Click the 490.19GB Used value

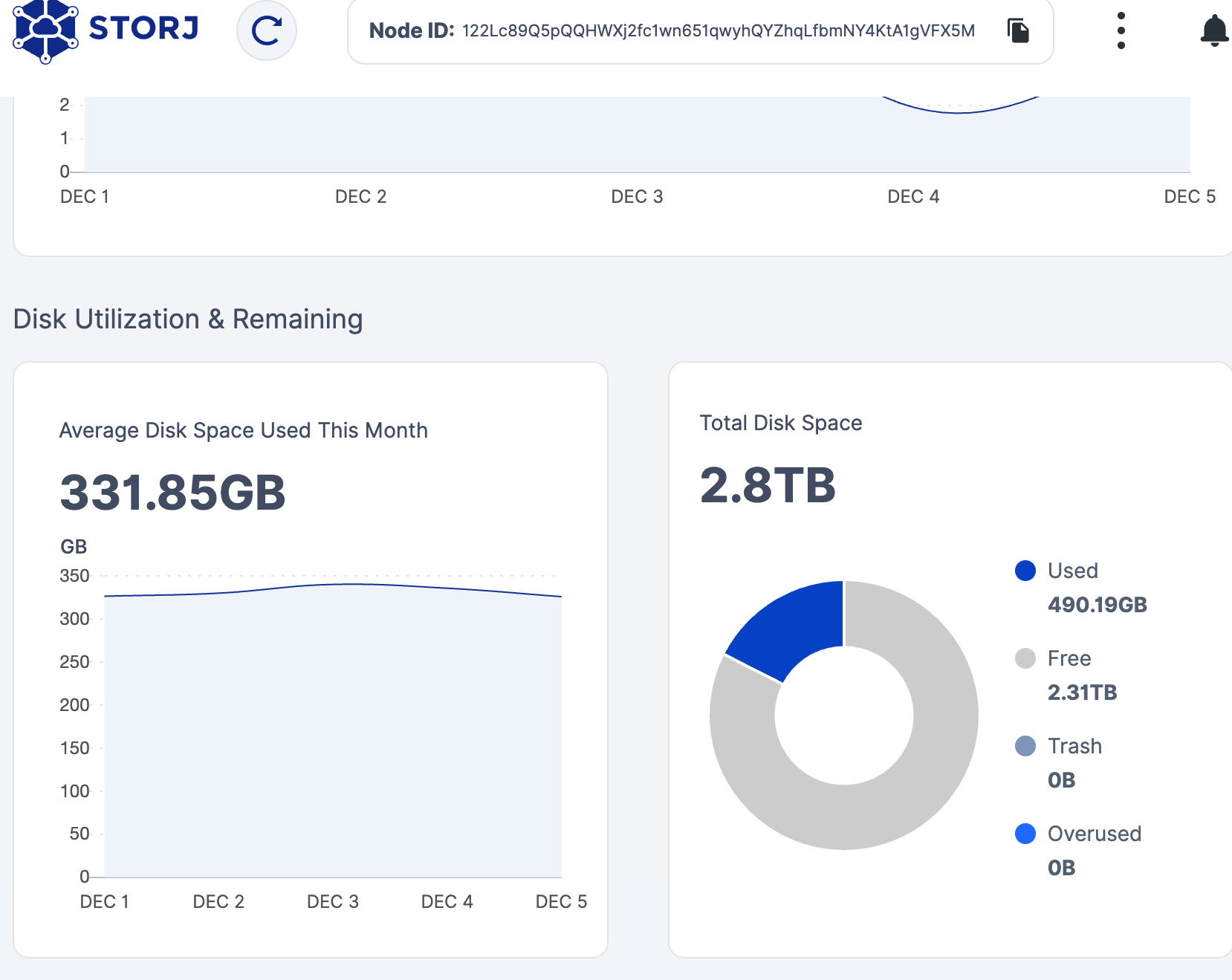[1097, 605]
